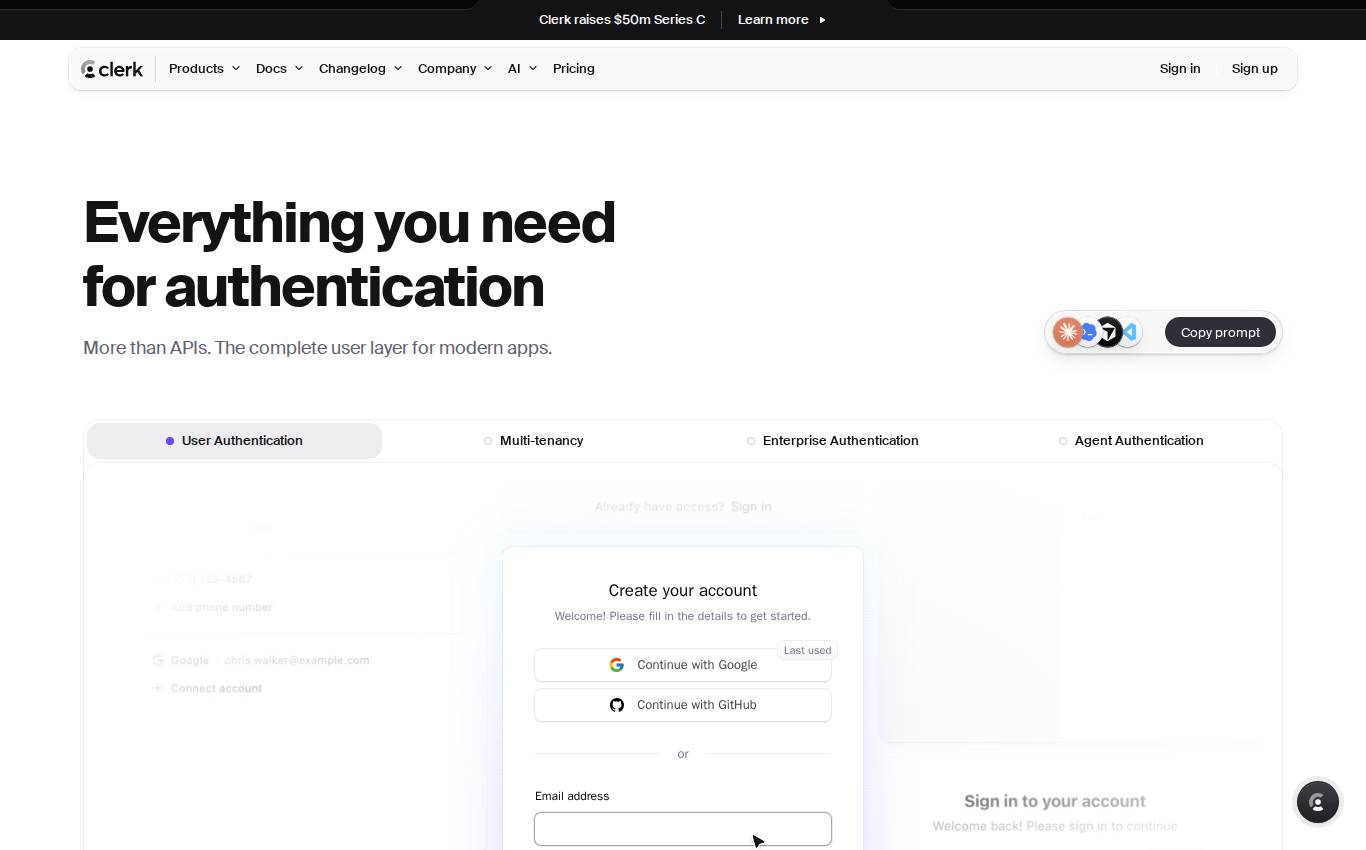
Task: Open the Enterprise Authentication tab
Action: 832,441
